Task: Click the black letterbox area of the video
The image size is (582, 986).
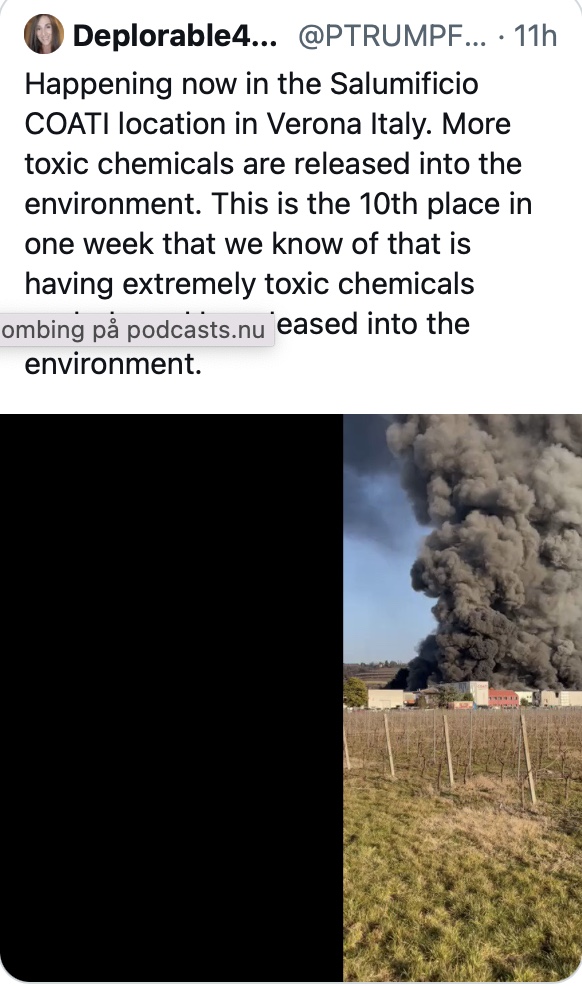Action: tap(171, 697)
